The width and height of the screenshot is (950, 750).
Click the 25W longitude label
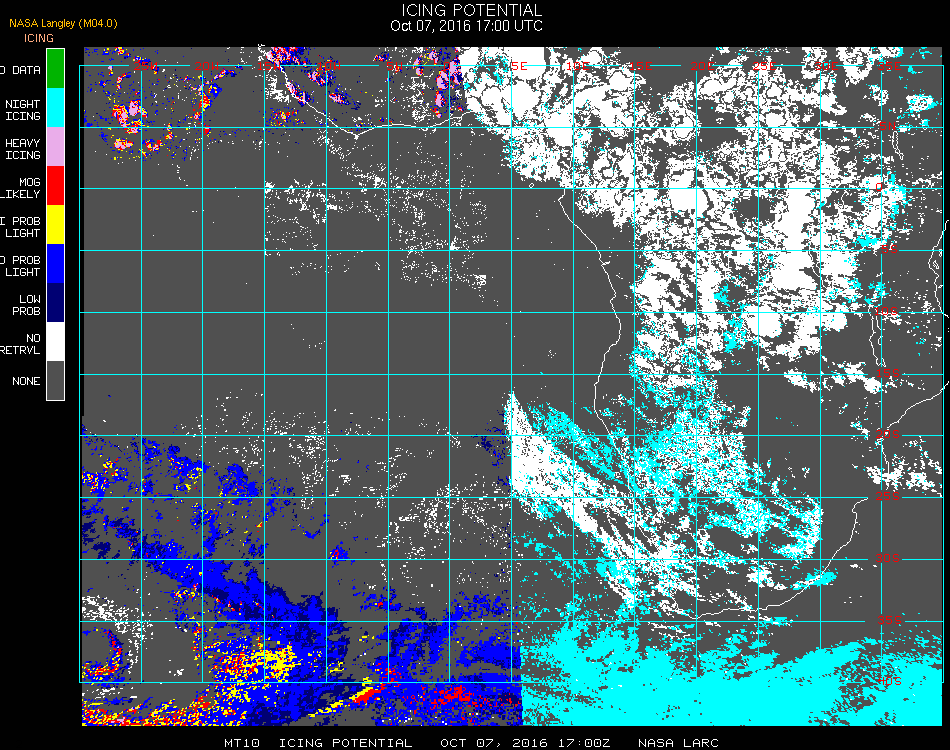coord(146,66)
